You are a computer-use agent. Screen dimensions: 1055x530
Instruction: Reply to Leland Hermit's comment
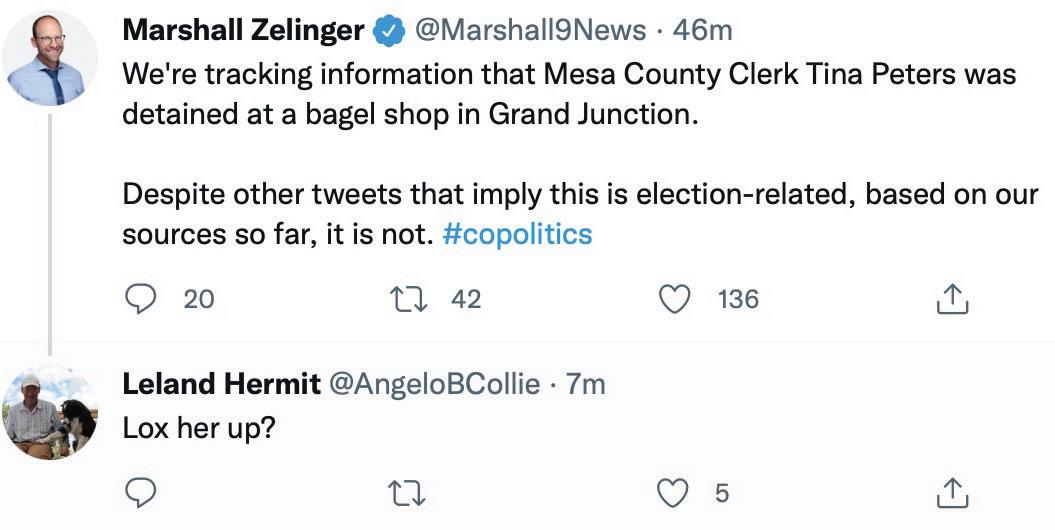click(x=144, y=492)
